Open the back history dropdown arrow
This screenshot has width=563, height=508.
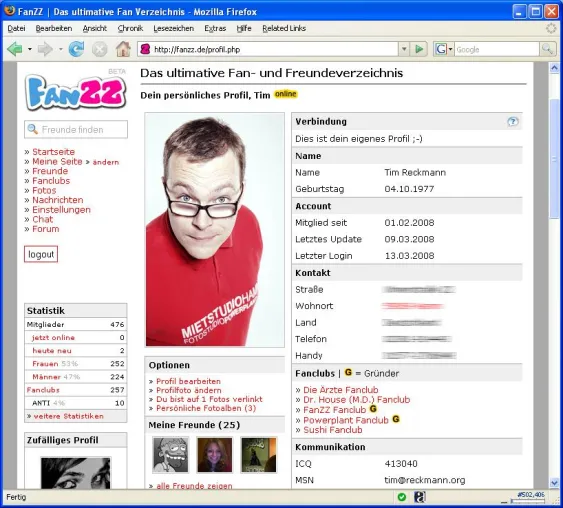30,49
